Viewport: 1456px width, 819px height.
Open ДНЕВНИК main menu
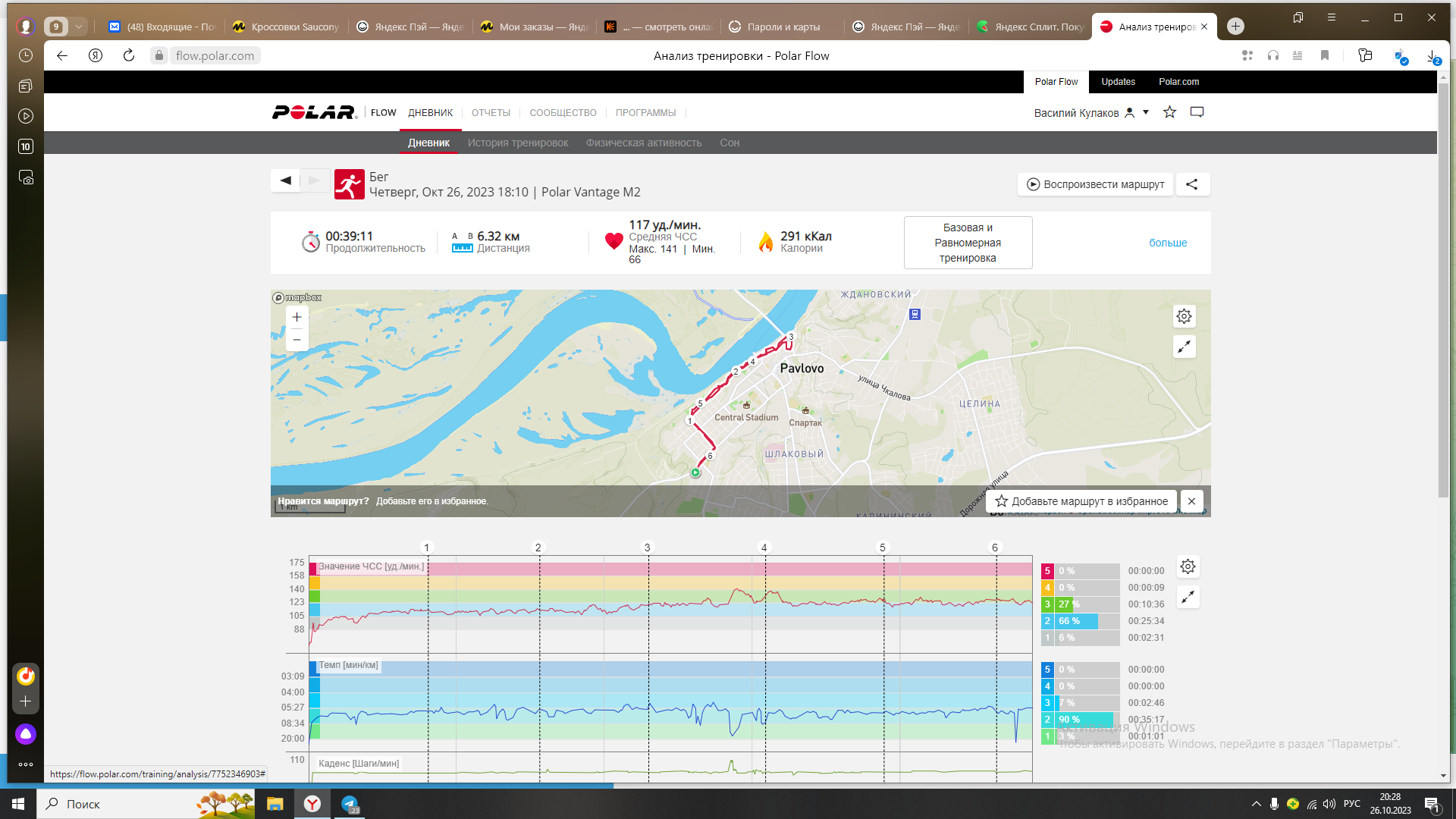(431, 113)
